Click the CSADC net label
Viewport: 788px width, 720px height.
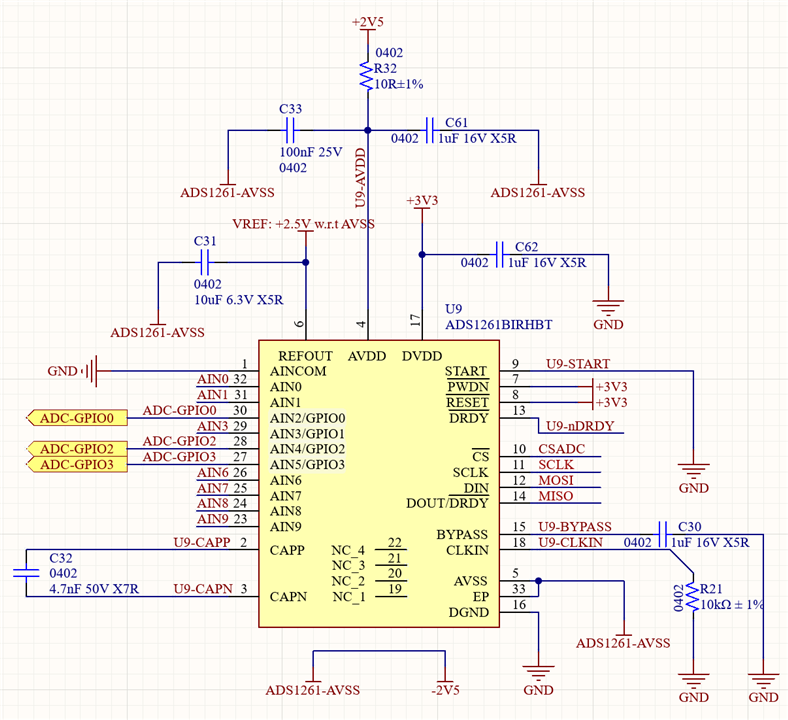coord(561,449)
